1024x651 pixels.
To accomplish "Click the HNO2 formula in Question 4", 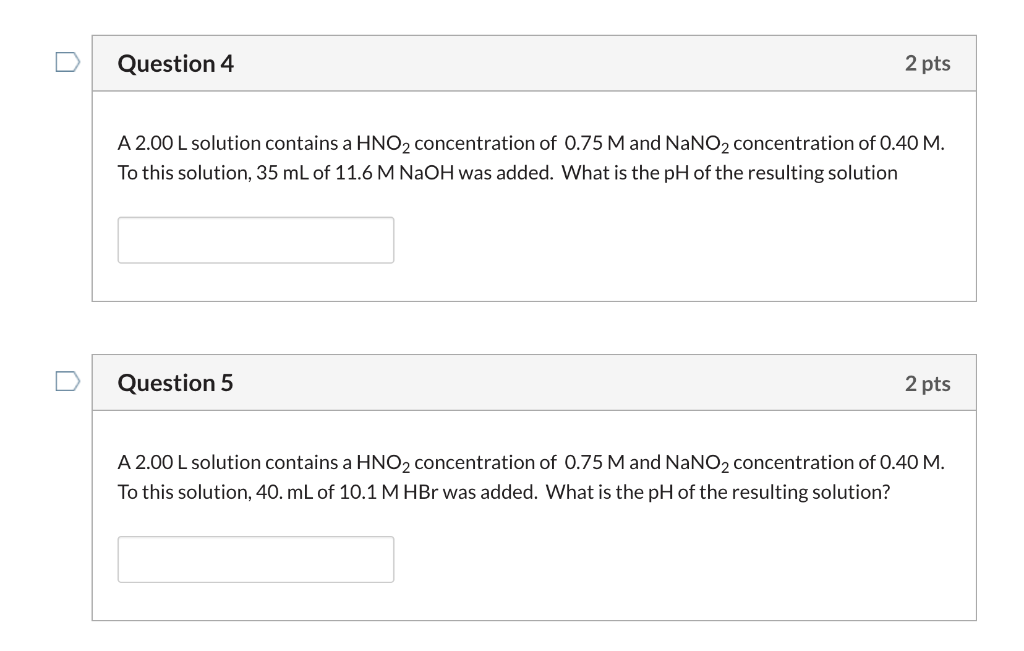I will (383, 144).
